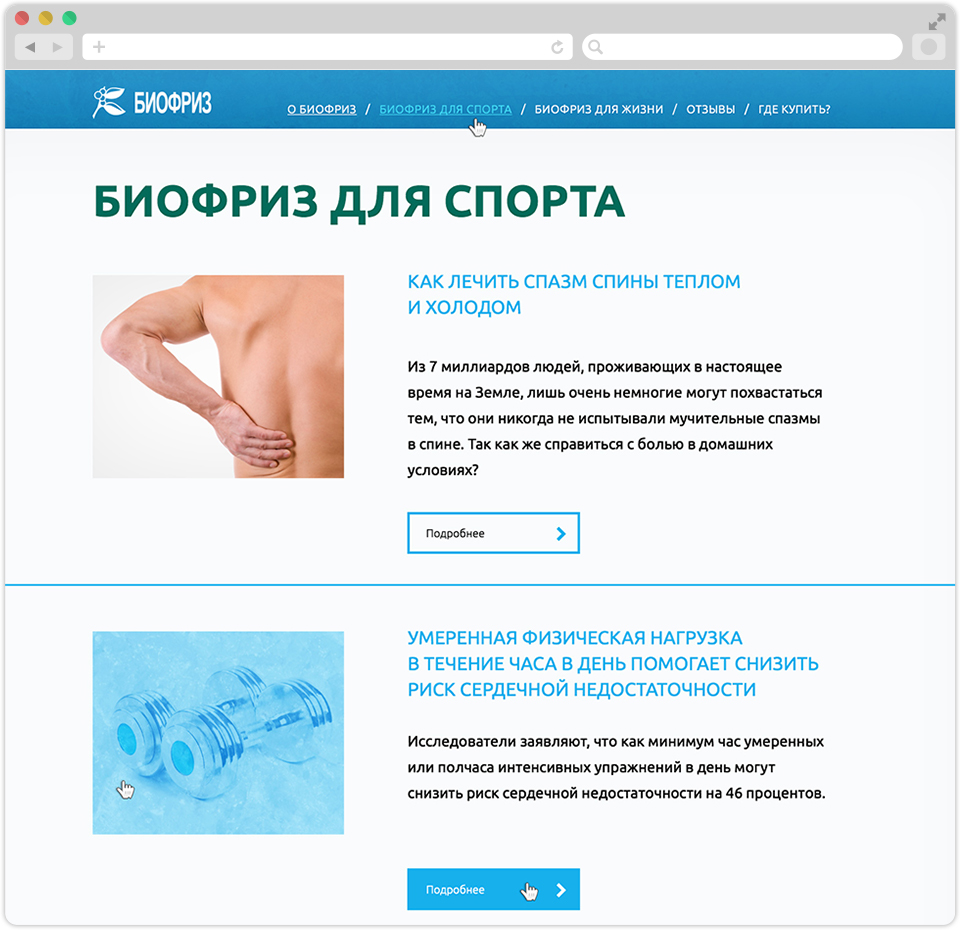Select БИОФРИЗ ДЛЯ СПОРТА in navigation

(445, 109)
